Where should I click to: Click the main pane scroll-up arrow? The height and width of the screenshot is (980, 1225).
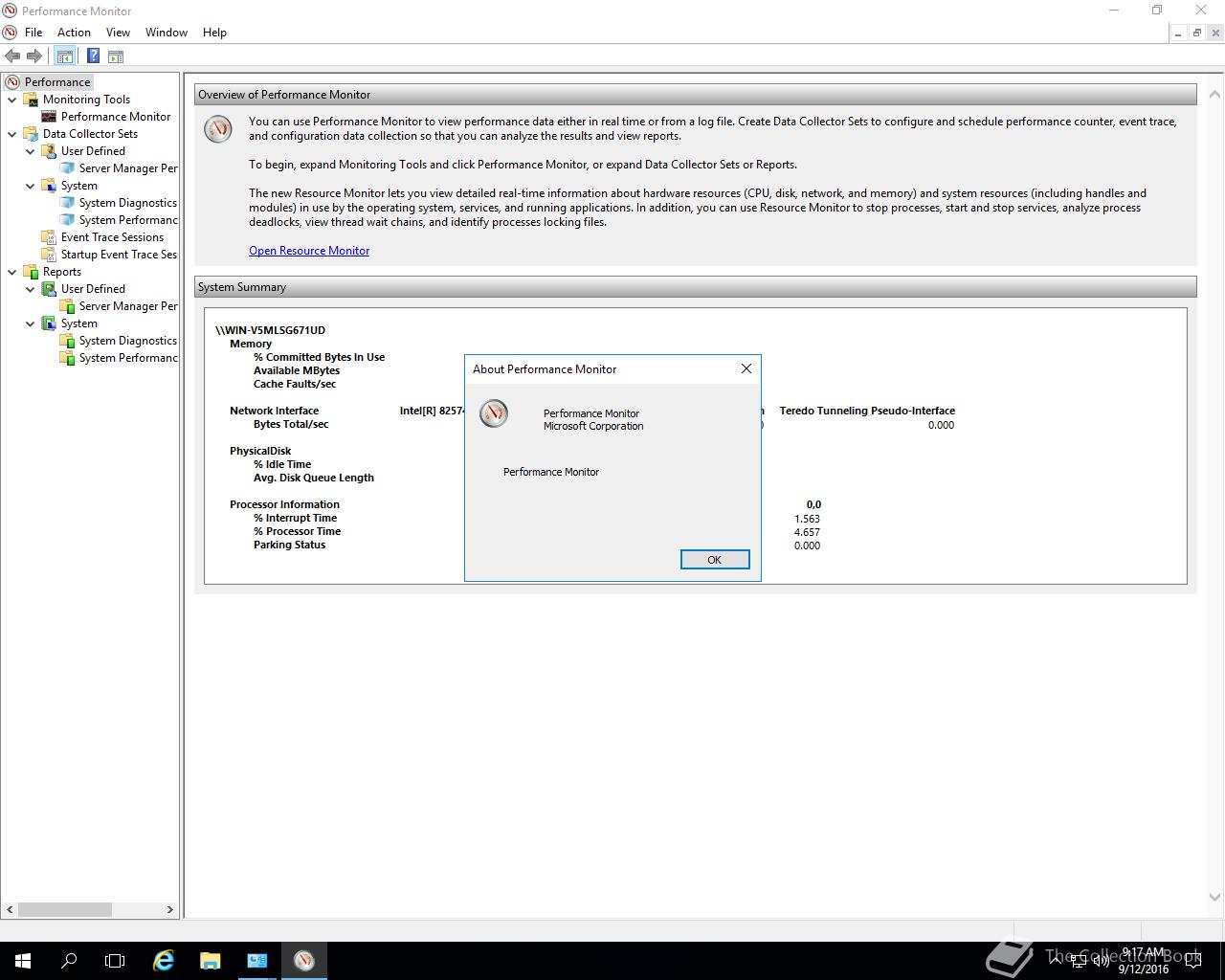(x=1215, y=94)
